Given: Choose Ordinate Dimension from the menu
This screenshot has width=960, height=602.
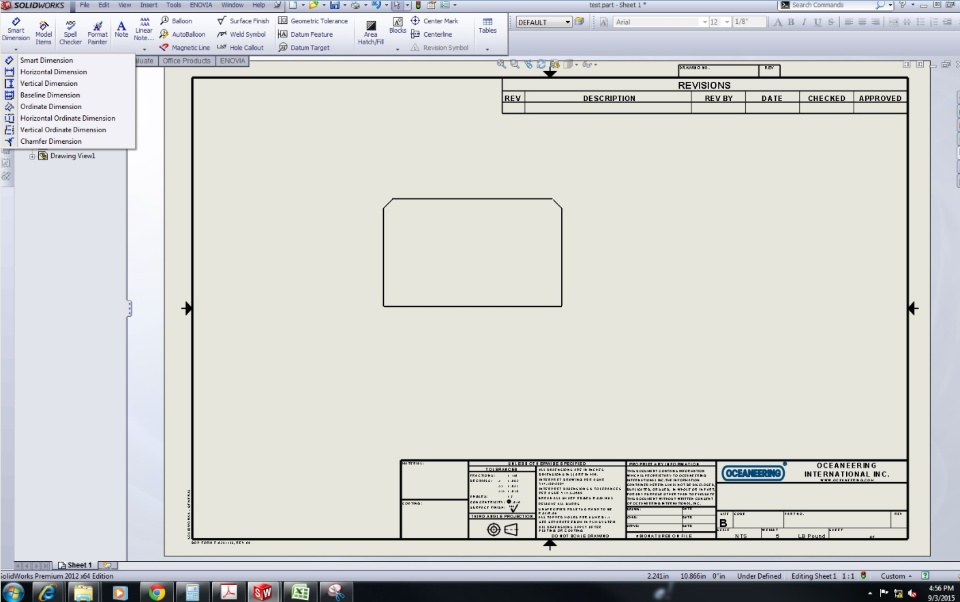Looking at the screenshot, I should (50, 107).
